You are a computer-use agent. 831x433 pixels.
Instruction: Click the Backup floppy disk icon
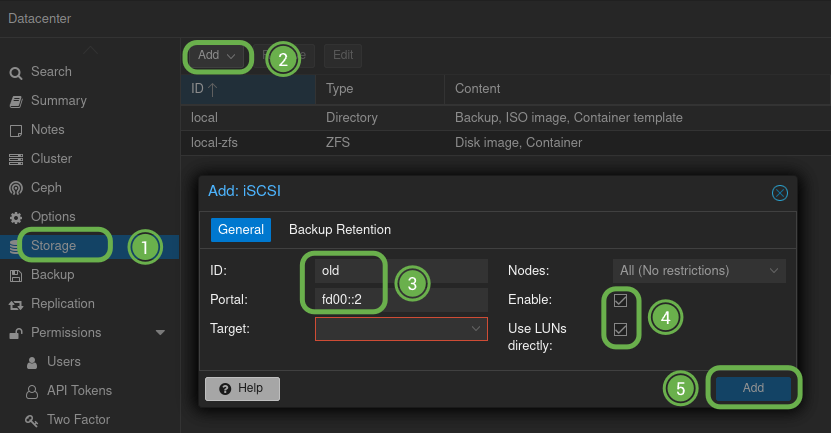16,276
